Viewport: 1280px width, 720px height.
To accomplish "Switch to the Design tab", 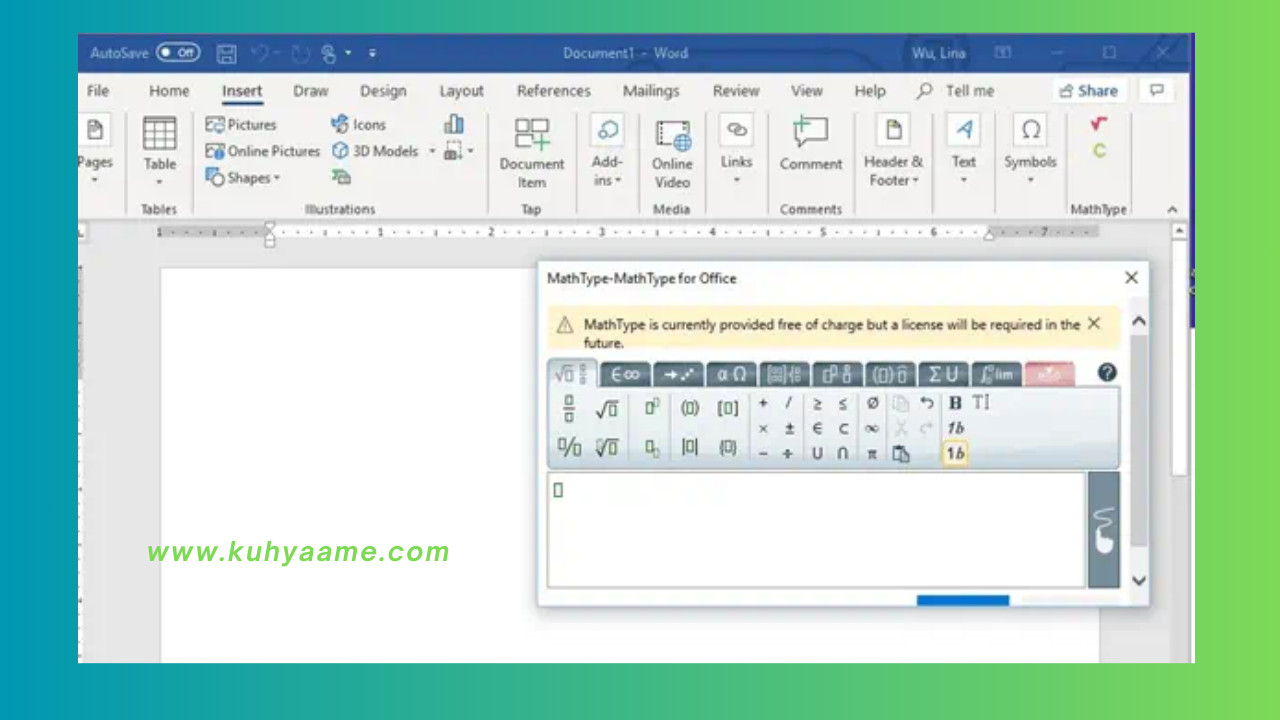I will tap(383, 91).
